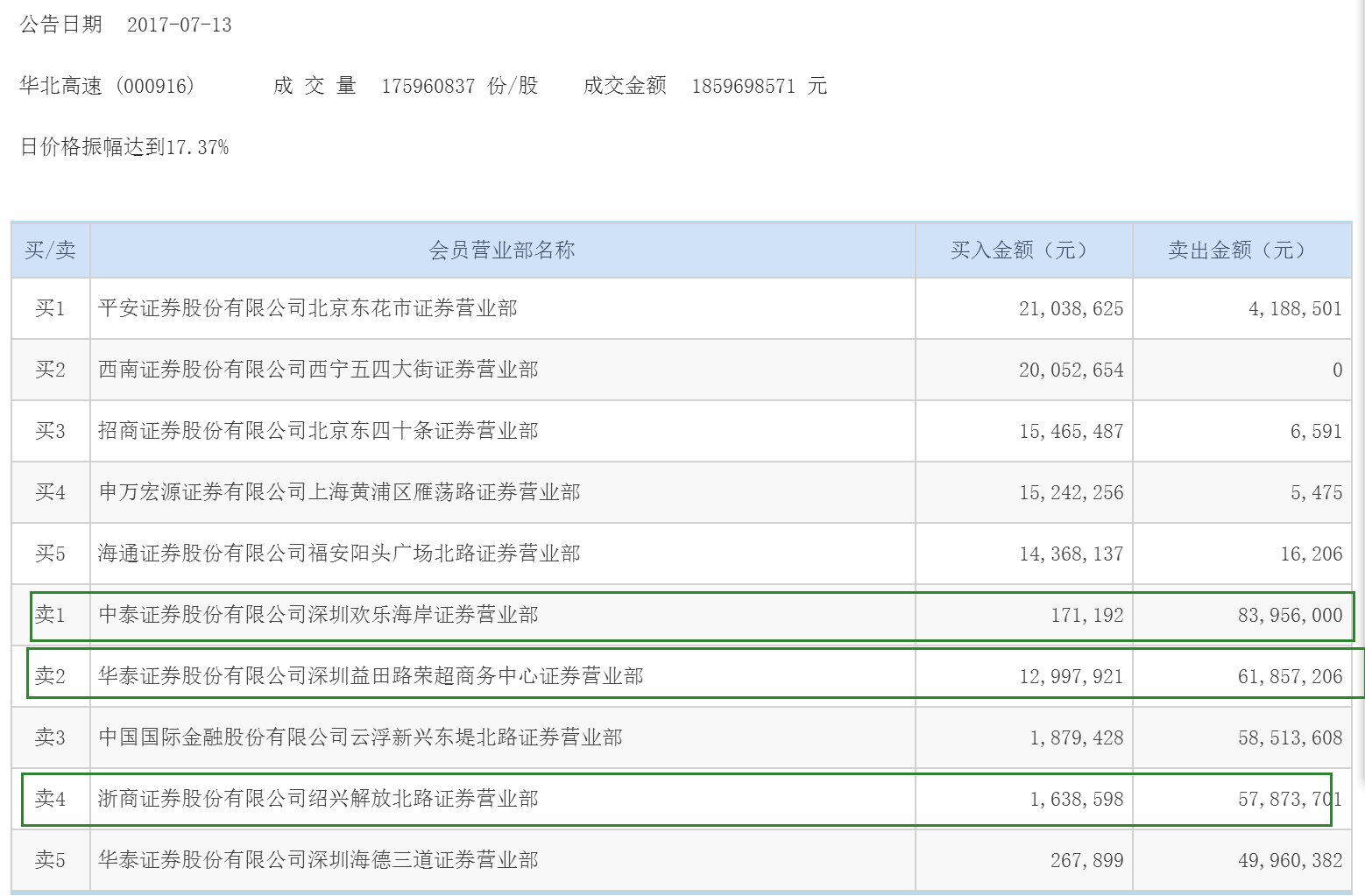Click buy amount 20,052,654
The height and width of the screenshot is (896, 1365).
point(1071,370)
